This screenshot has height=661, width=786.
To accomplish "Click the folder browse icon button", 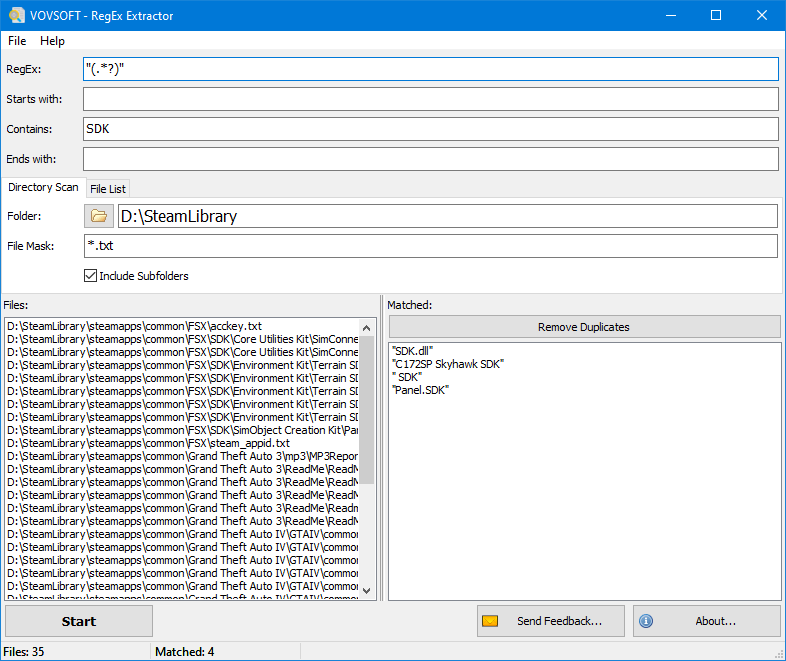I will 99,216.
